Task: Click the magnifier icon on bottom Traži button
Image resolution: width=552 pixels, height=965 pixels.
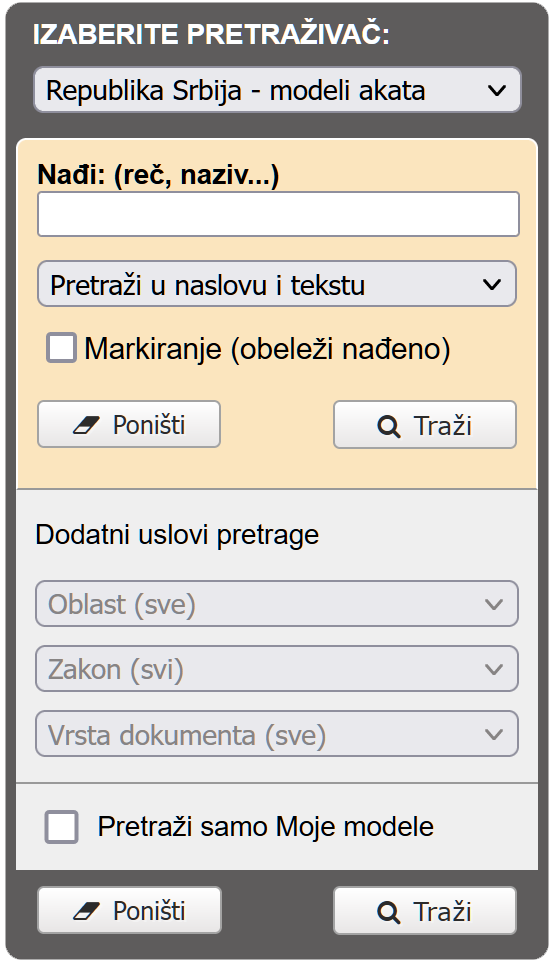Action: click(388, 912)
